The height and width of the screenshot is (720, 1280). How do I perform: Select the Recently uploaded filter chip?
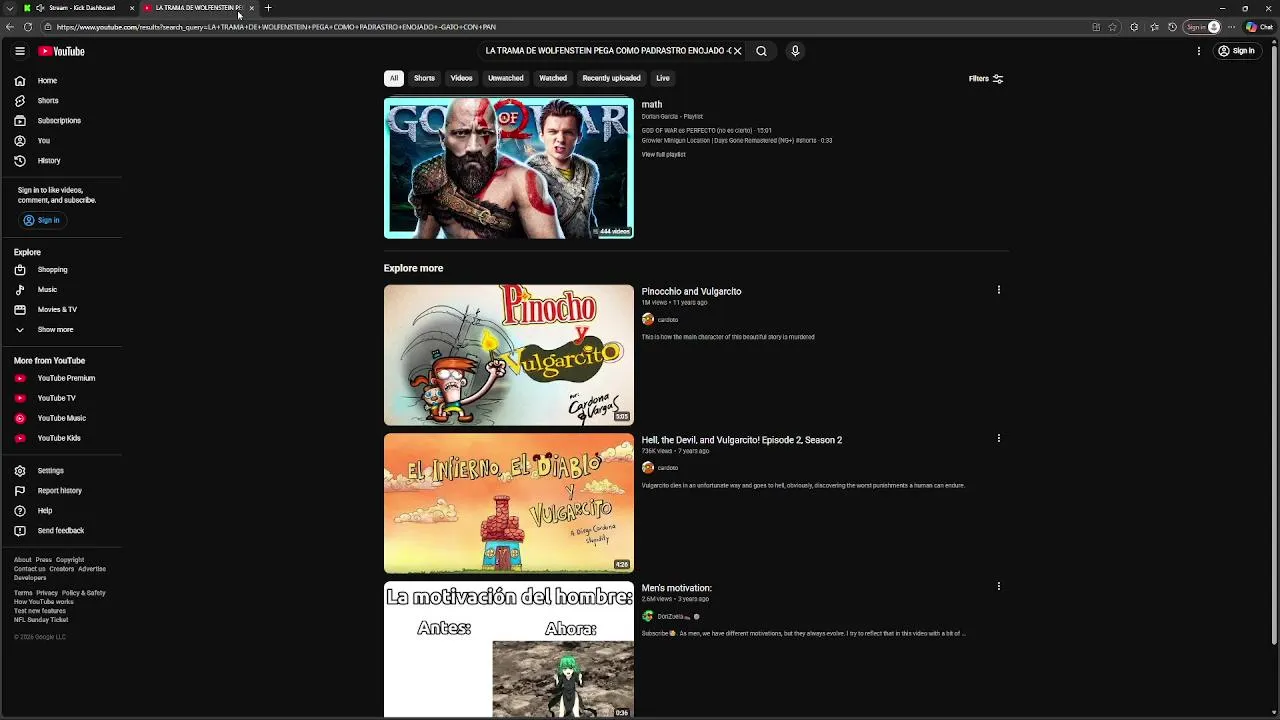point(611,78)
